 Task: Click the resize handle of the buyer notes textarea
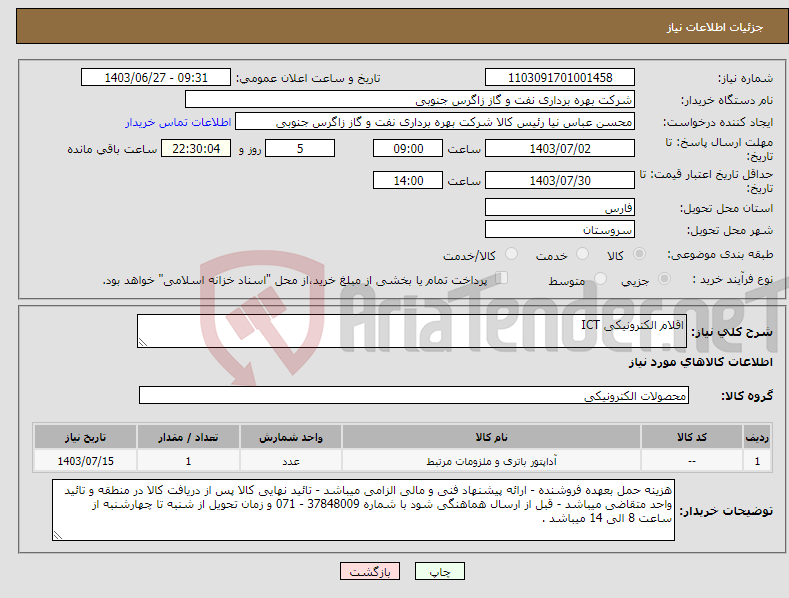[x=58, y=536]
